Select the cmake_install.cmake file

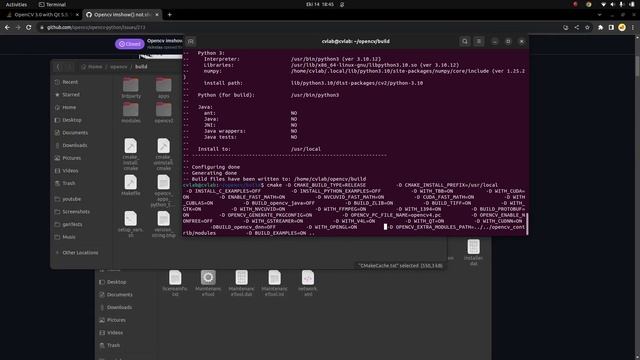pyautogui.click(x=131, y=154)
